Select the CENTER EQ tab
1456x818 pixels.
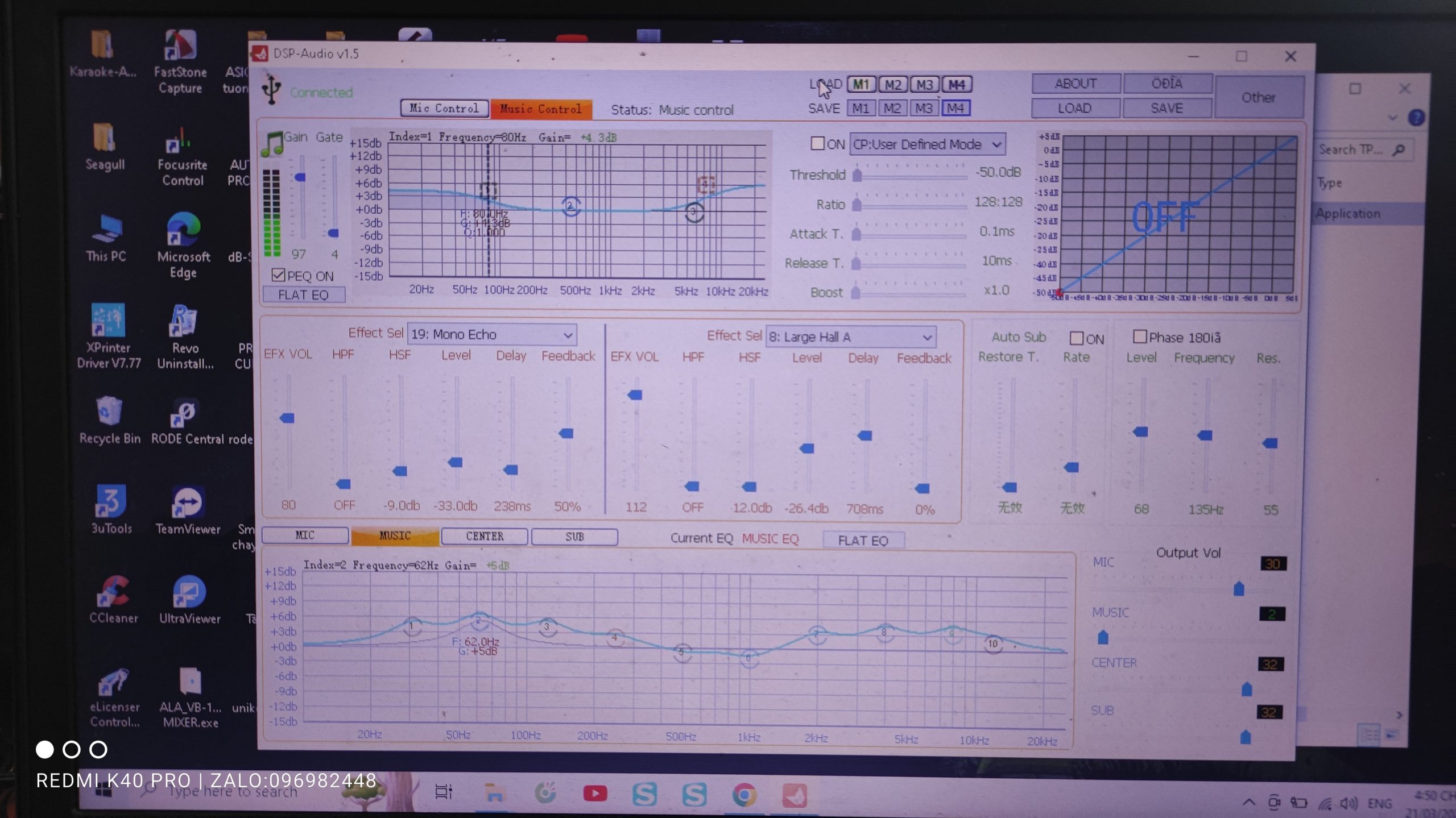coord(485,536)
